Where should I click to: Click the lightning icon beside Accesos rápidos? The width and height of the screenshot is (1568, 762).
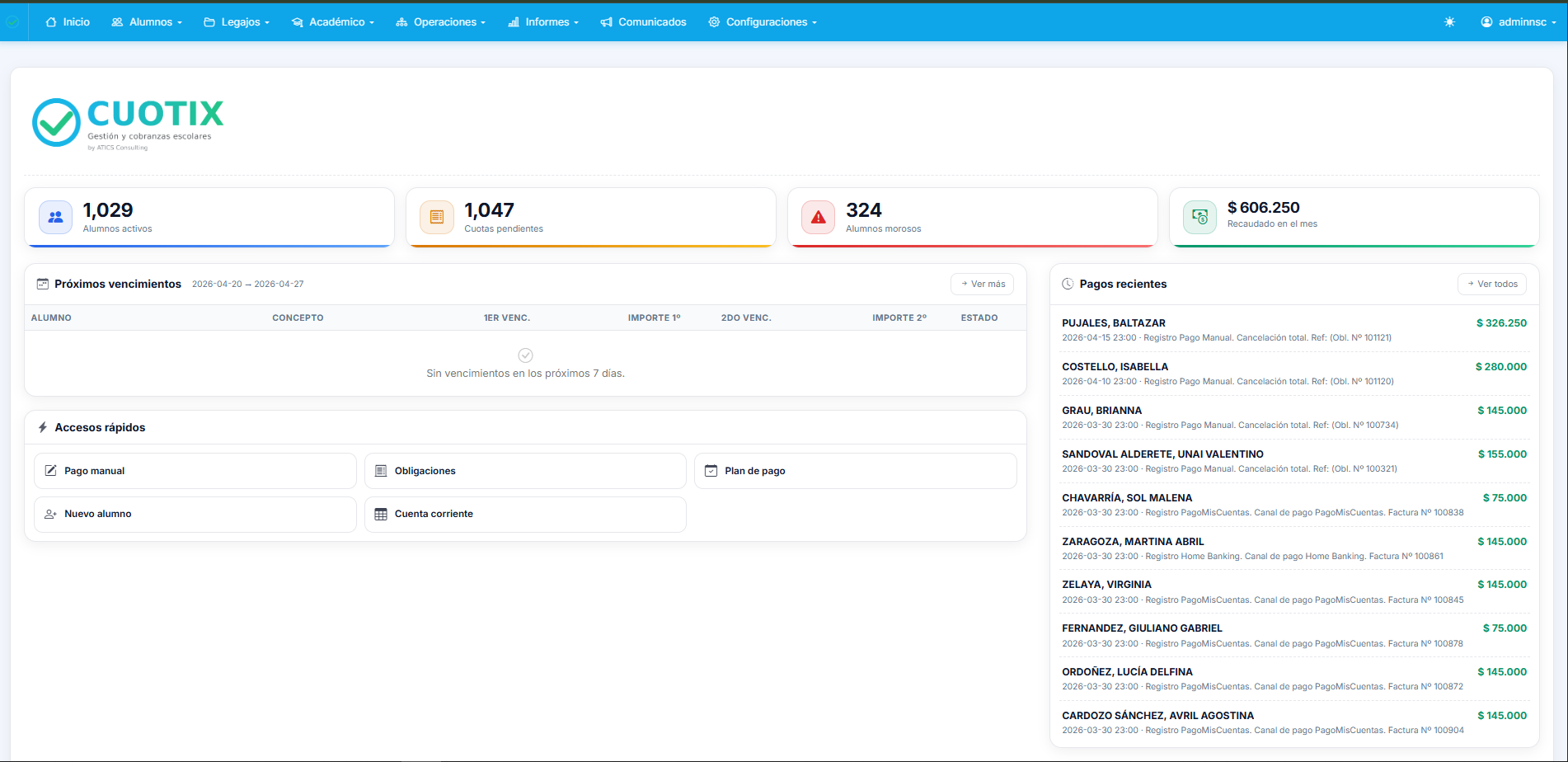[x=43, y=427]
